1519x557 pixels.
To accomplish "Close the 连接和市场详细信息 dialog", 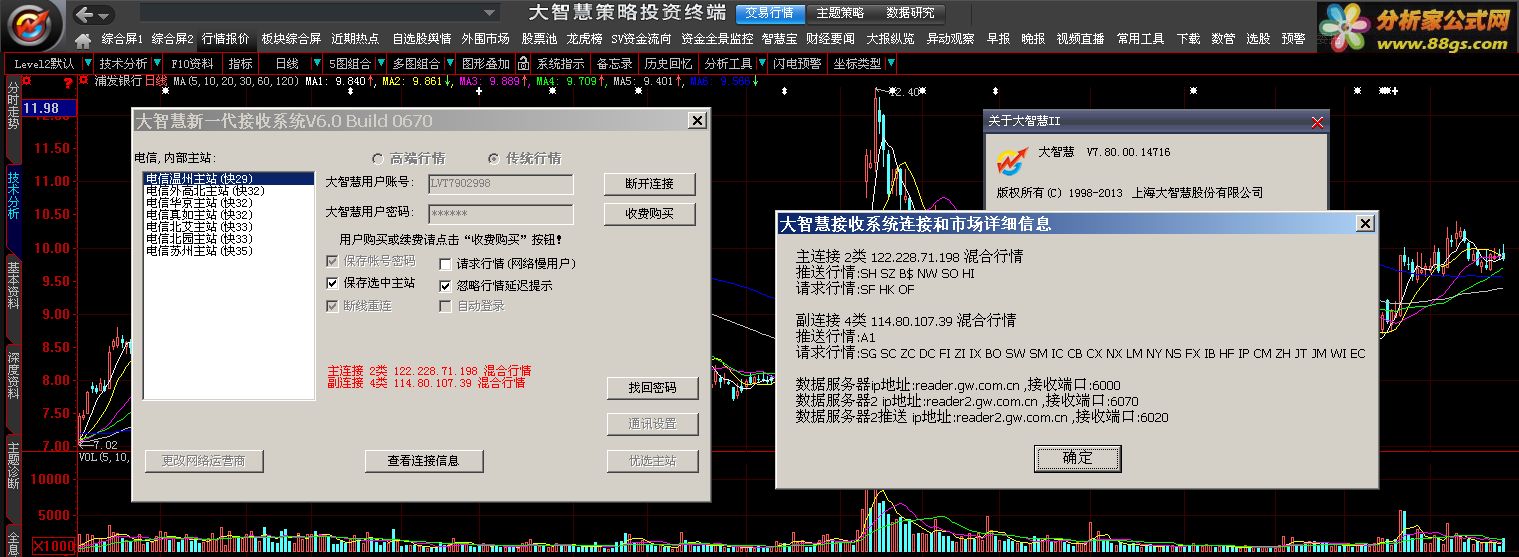I will pos(1365,224).
